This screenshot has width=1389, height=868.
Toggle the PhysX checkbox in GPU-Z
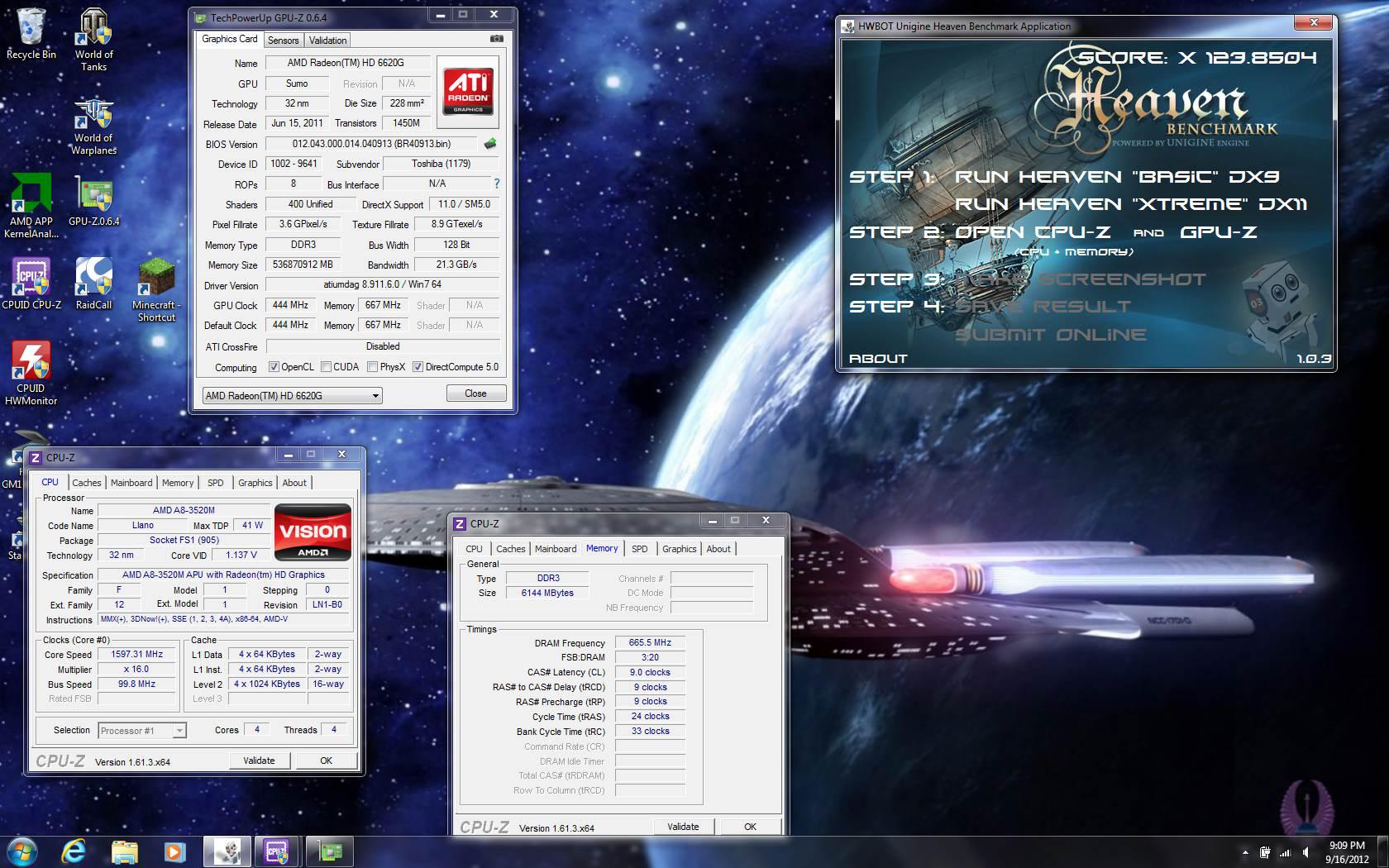point(372,367)
